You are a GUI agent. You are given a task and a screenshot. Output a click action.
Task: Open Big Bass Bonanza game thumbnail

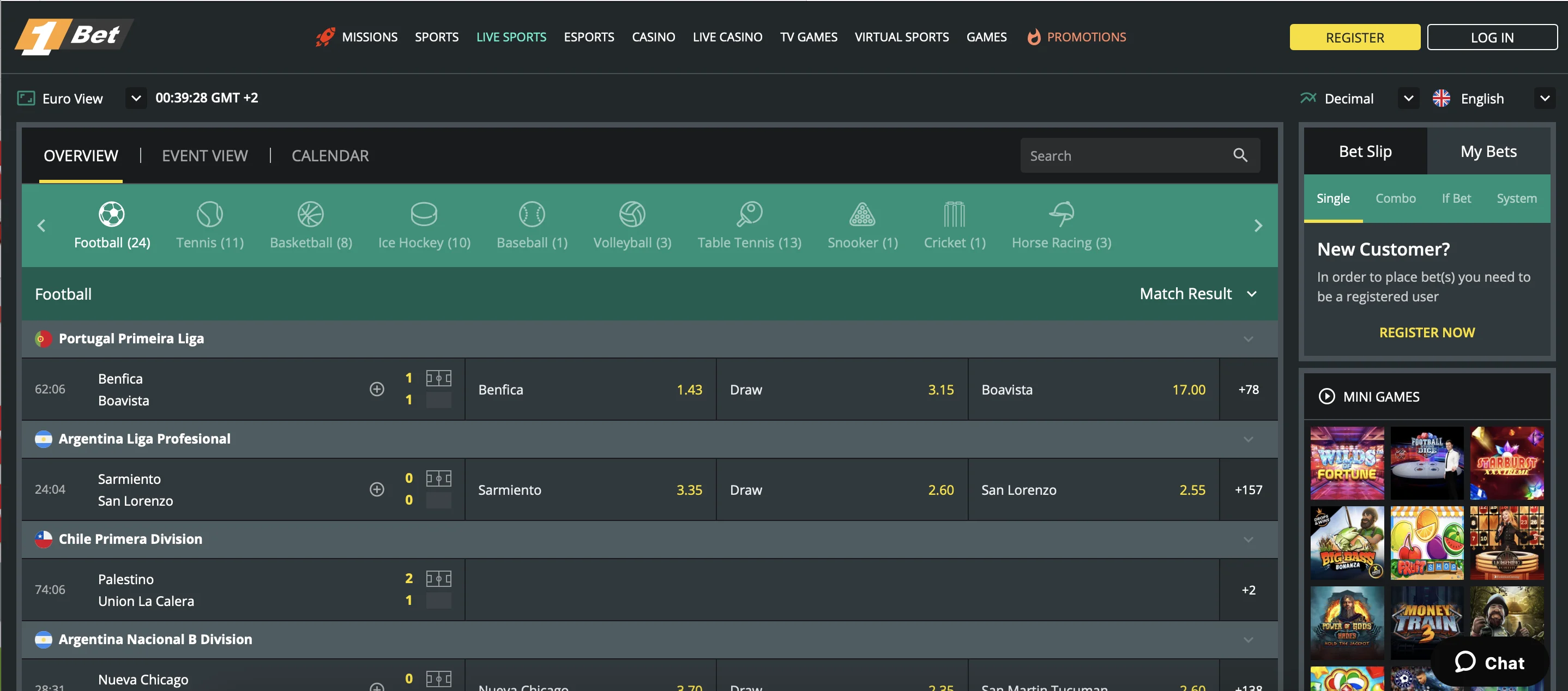(1347, 543)
